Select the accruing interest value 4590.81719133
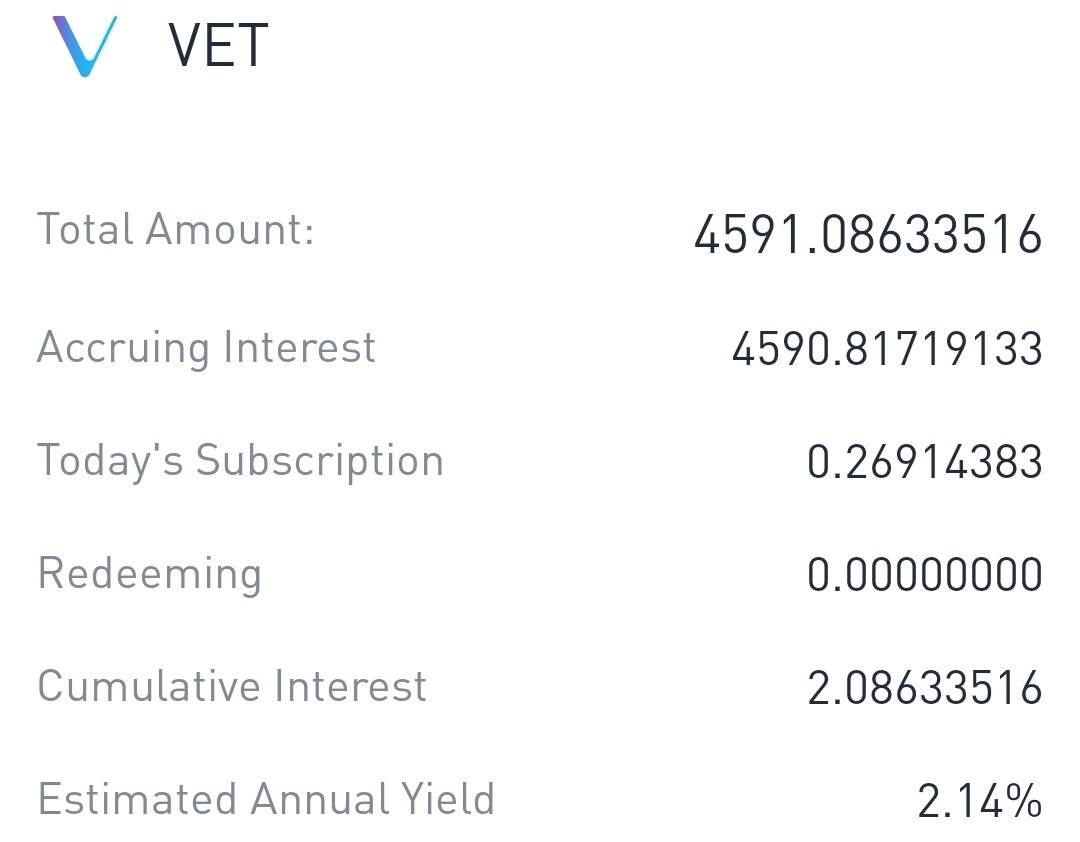The image size is (1080, 842). point(887,349)
